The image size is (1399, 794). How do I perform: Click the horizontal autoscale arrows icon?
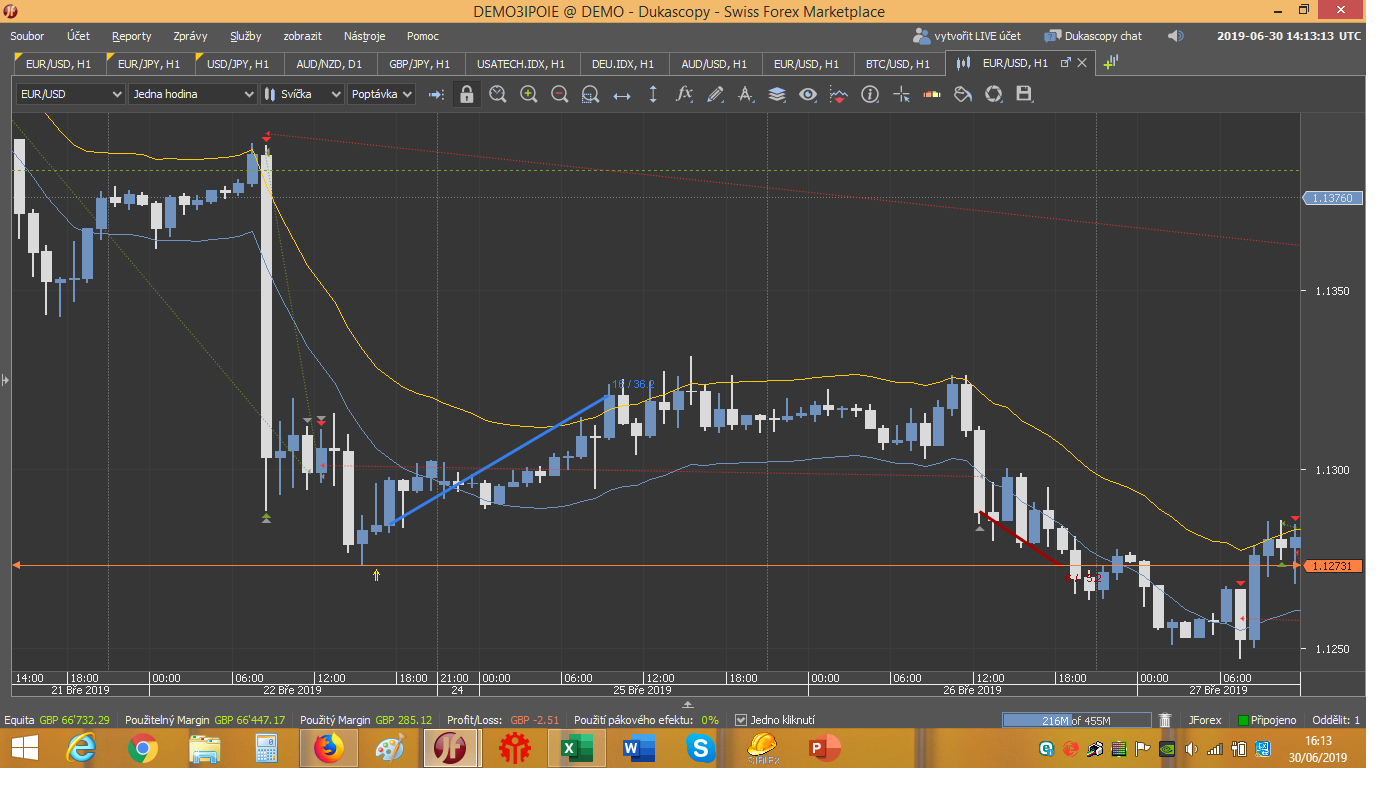[622, 94]
